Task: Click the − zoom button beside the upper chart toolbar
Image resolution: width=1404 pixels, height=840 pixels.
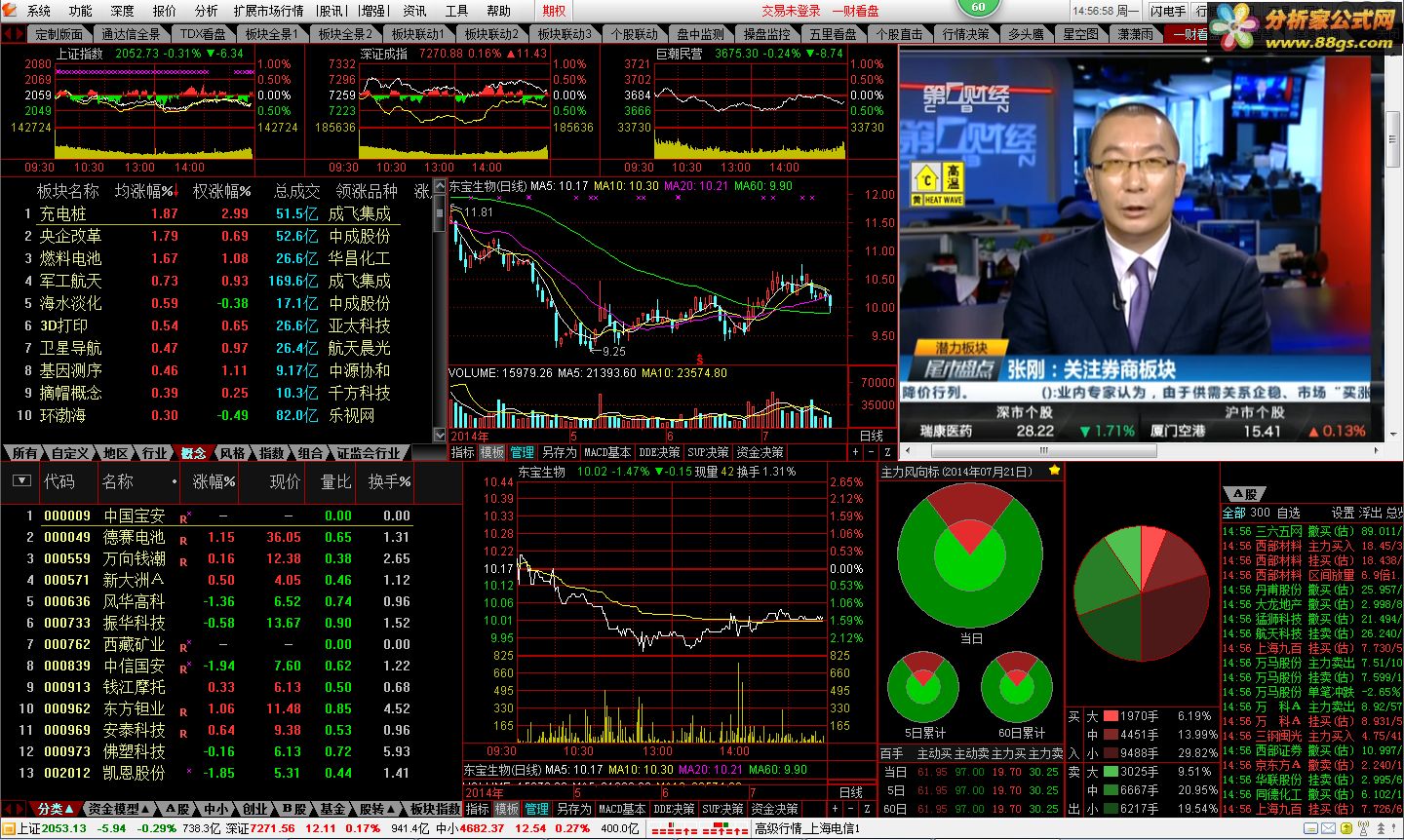Action: pos(872,452)
